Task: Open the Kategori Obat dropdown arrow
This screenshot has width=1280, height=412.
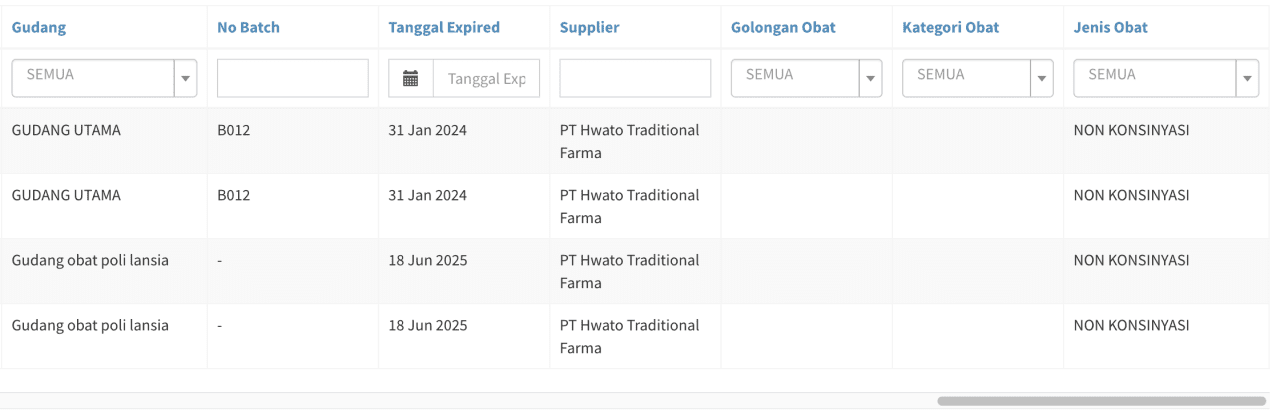Action: coord(1041,78)
